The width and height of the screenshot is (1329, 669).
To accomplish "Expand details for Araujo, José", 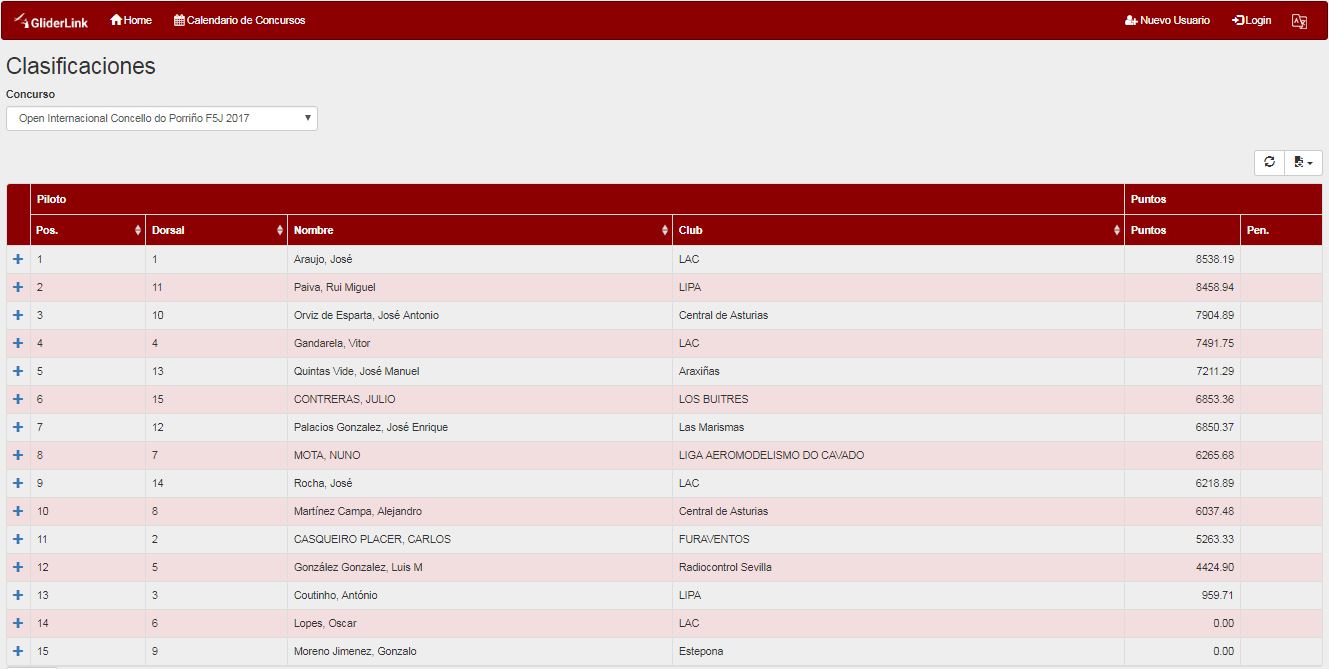I will click(x=18, y=259).
